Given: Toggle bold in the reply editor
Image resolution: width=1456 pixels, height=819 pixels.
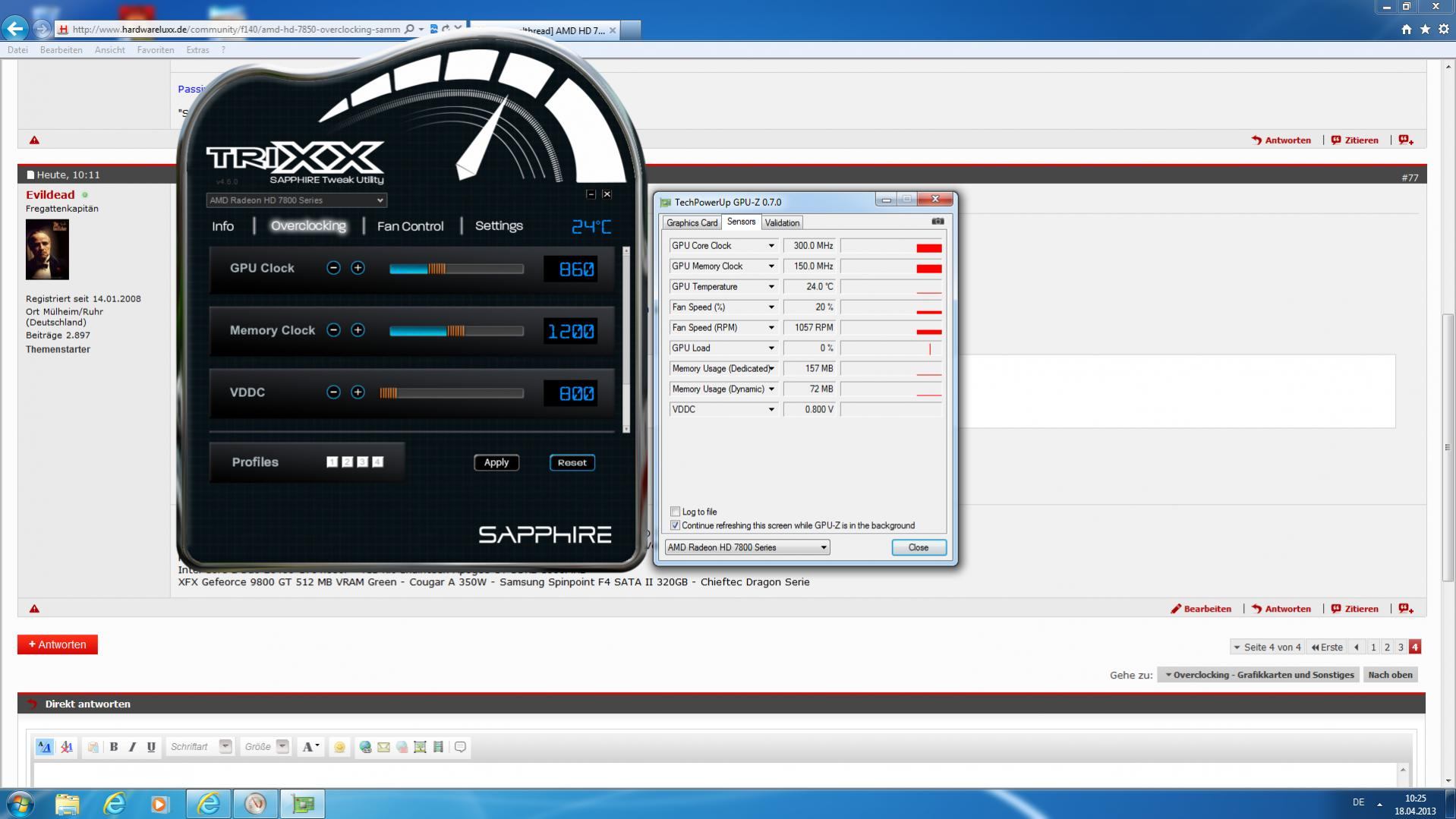Looking at the screenshot, I should [114, 747].
